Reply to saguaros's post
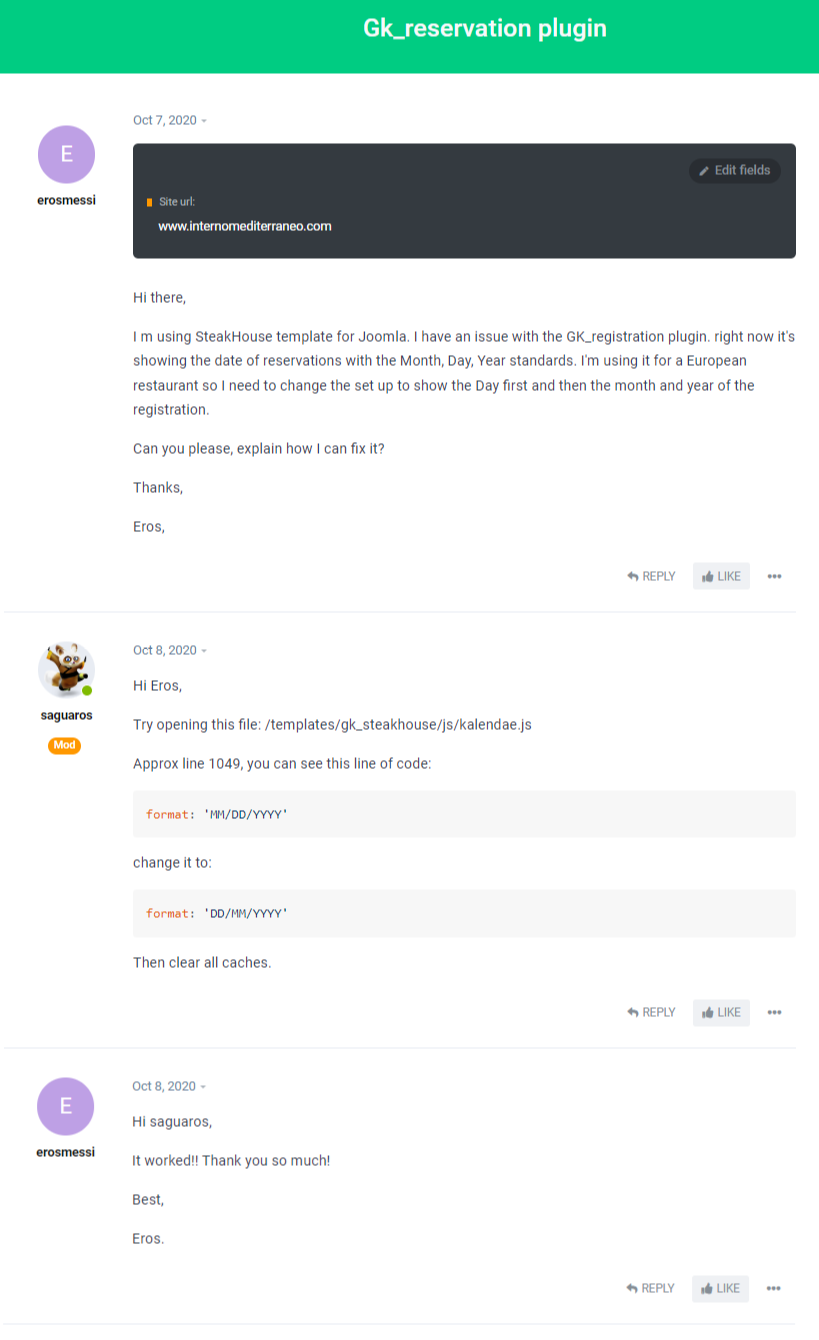The width and height of the screenshot is (819, 1340). pyautogui.click(x=651, y=1012)
